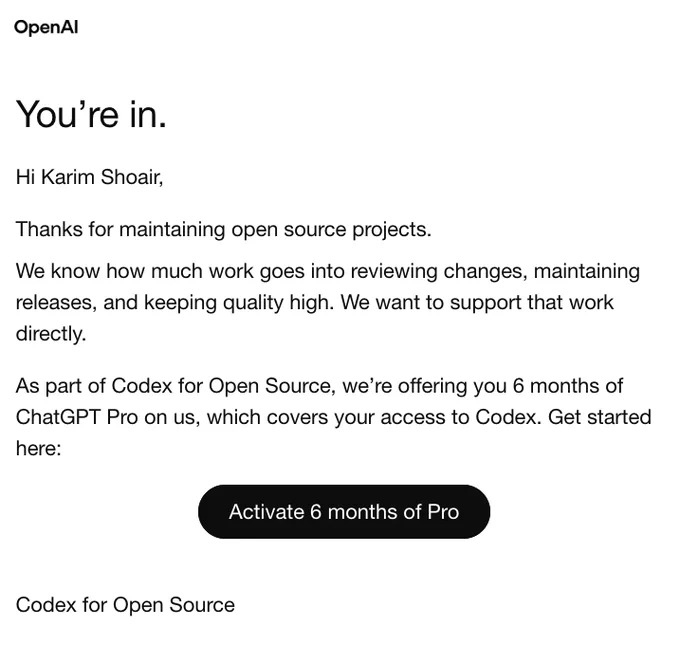
Task: Click the word "directly." ending the paragraph
Action: point(51,334)
